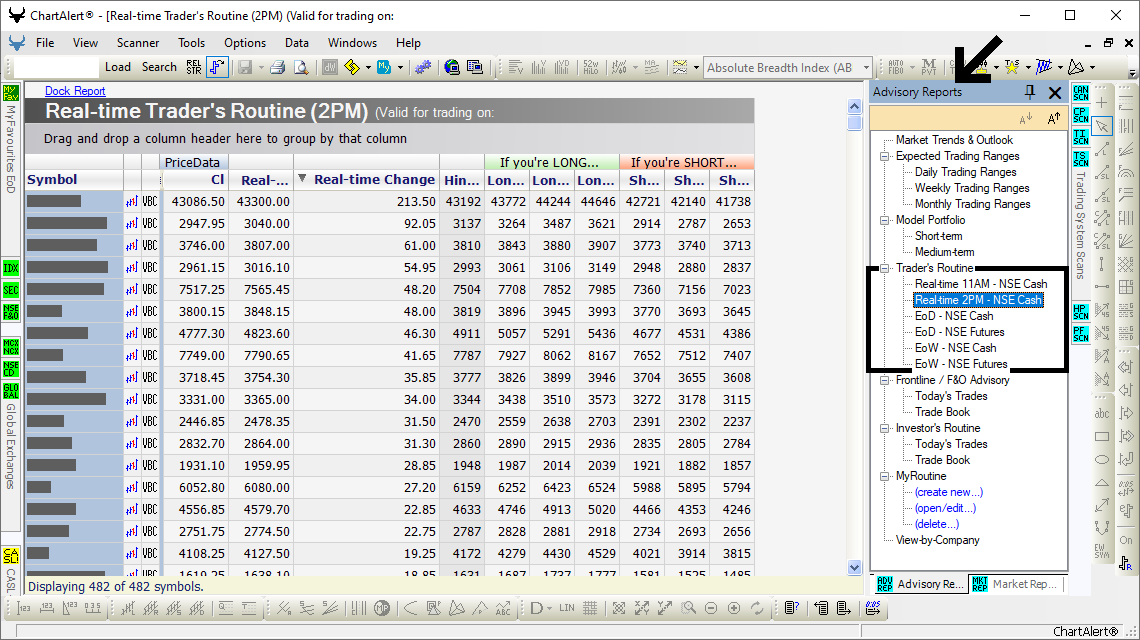
Task: Collapse the Trader's Routine tree node
Action: tap(885, 268)
